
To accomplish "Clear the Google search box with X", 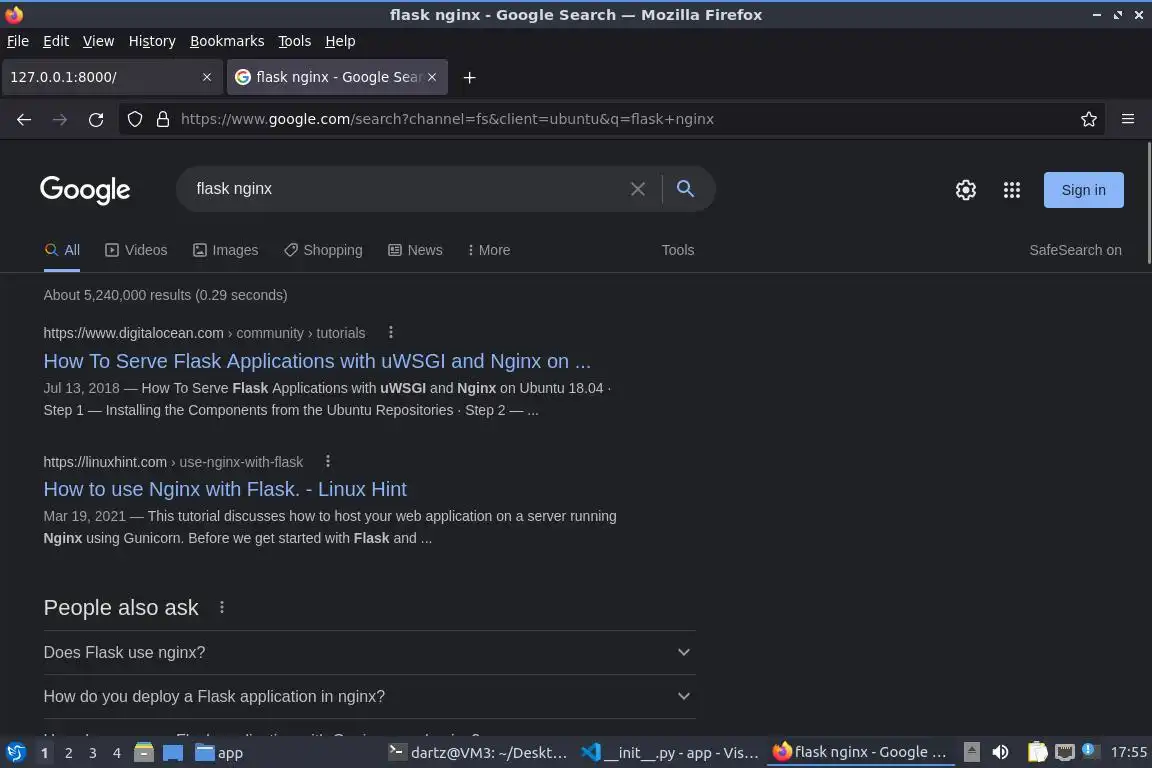I will (x=638, y=189).
